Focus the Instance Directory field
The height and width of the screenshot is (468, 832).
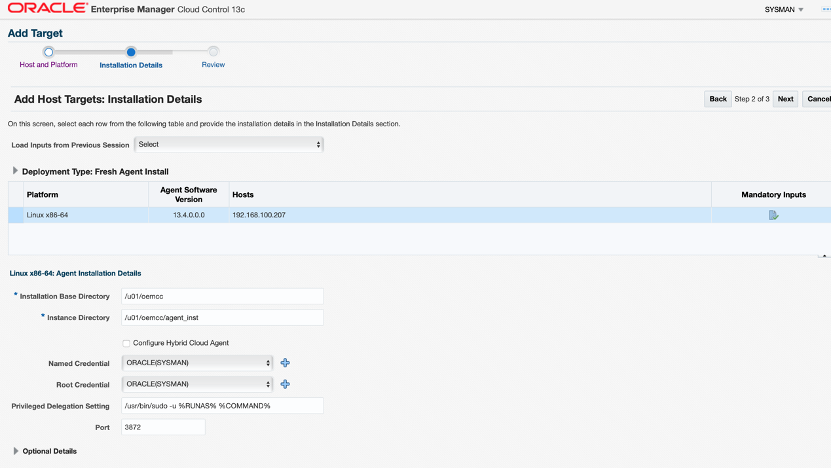tap(222, 317)
